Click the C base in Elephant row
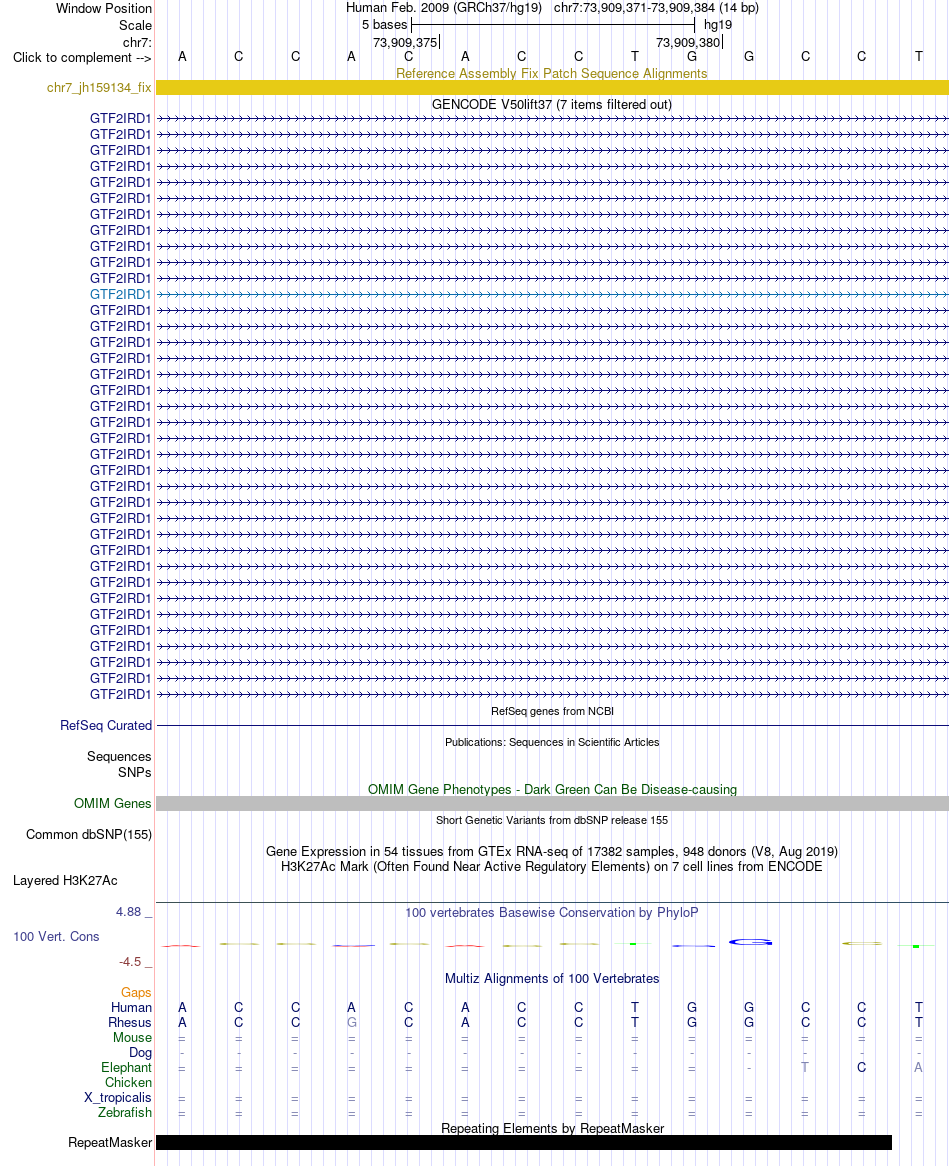950x1166 pixels. pyautogui.click(x=862, y=1068)
